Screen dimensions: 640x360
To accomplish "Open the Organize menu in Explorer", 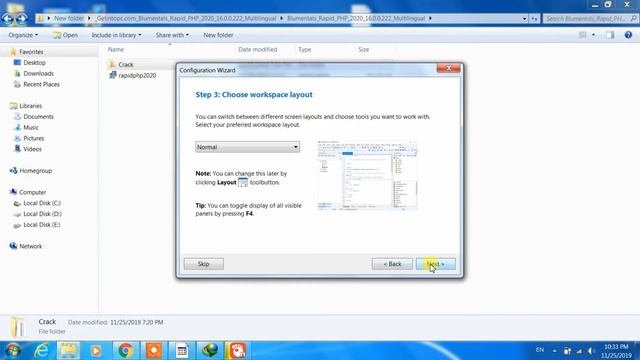I will coord(23,35).
